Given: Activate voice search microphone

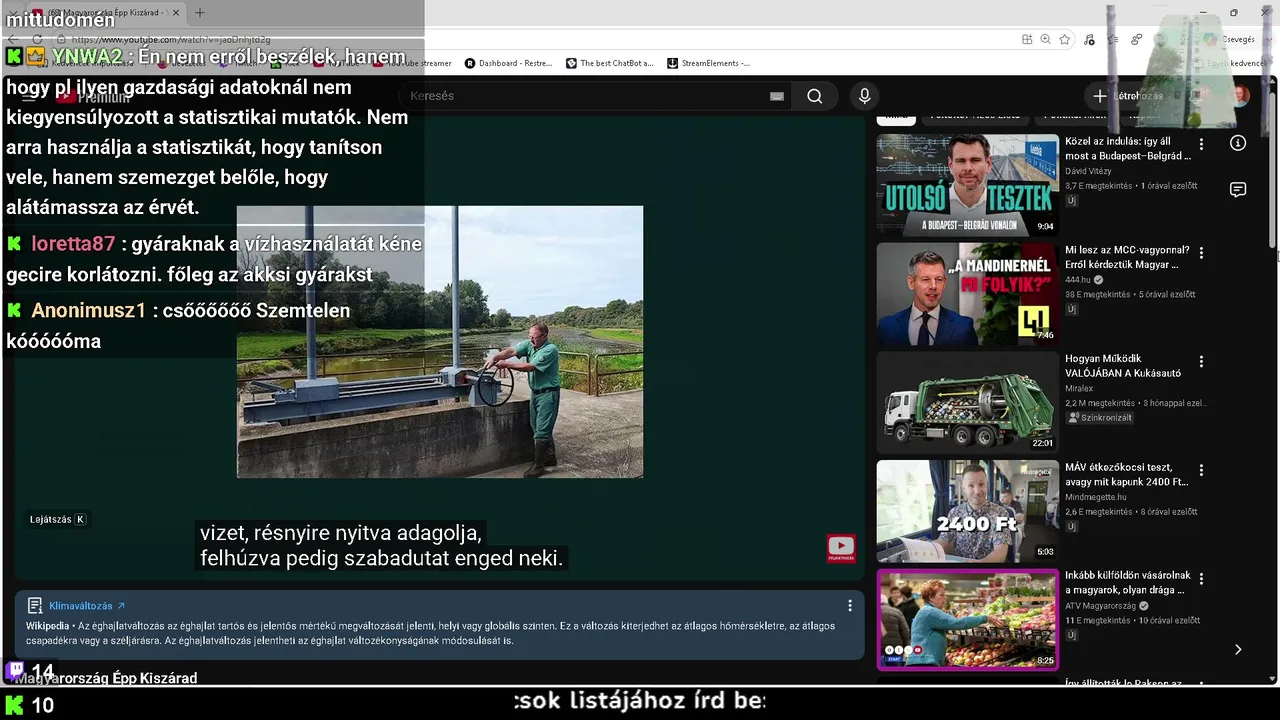Looking at the screenshot, I should pos(865,96).
